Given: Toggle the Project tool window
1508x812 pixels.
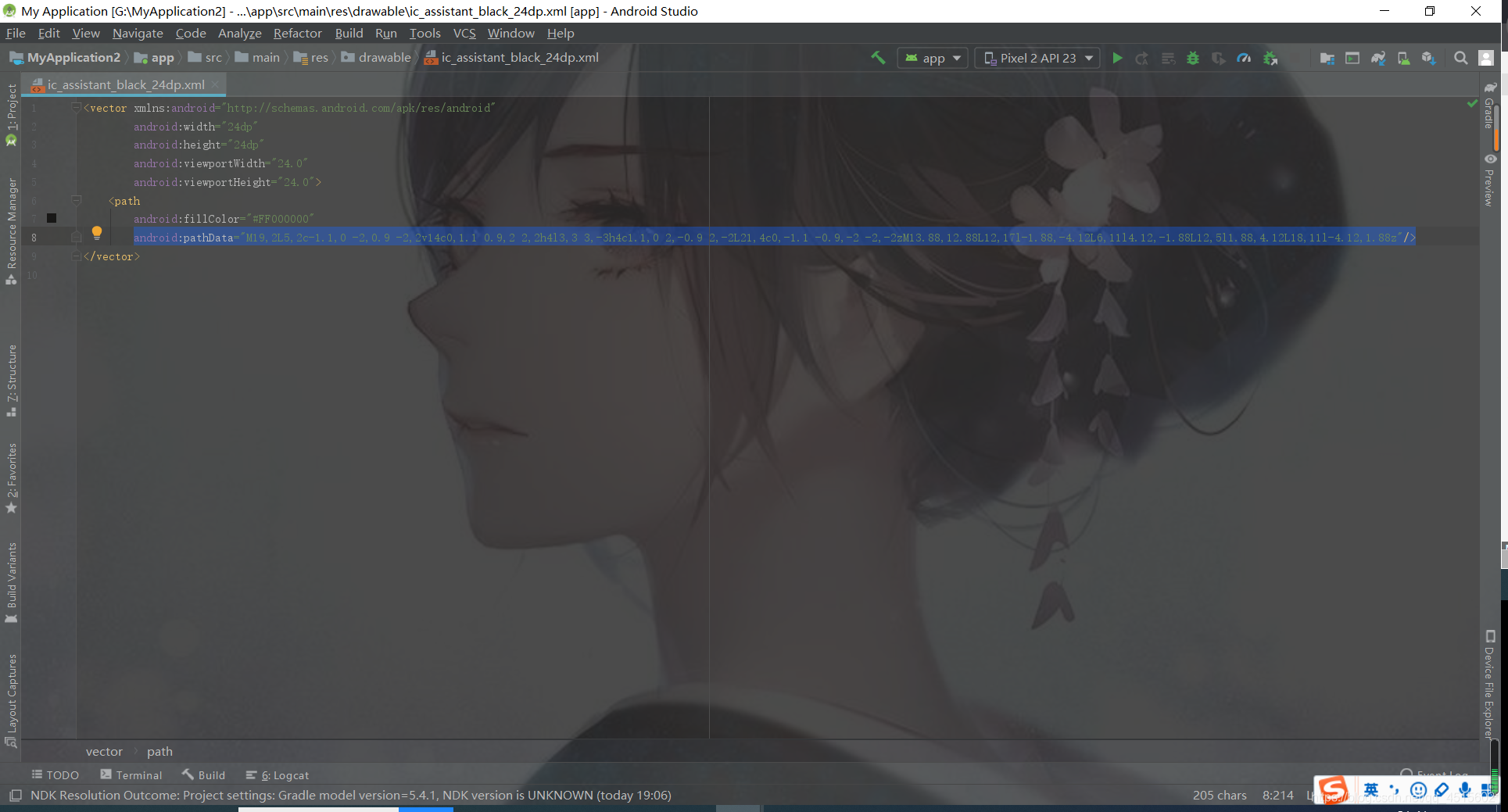Looking at the screenshot, I should 11,114.
